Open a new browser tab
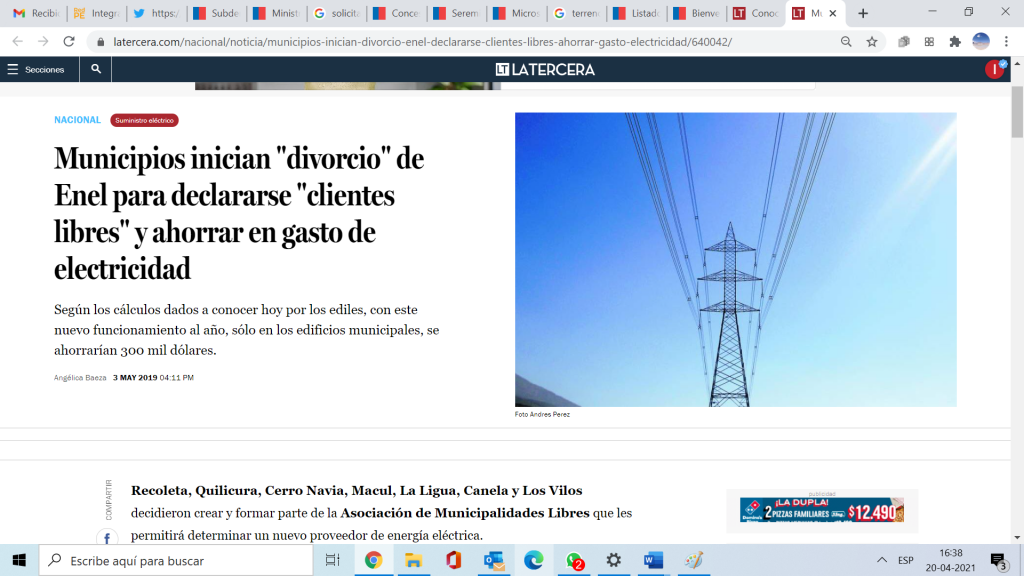 pos(863,13)
